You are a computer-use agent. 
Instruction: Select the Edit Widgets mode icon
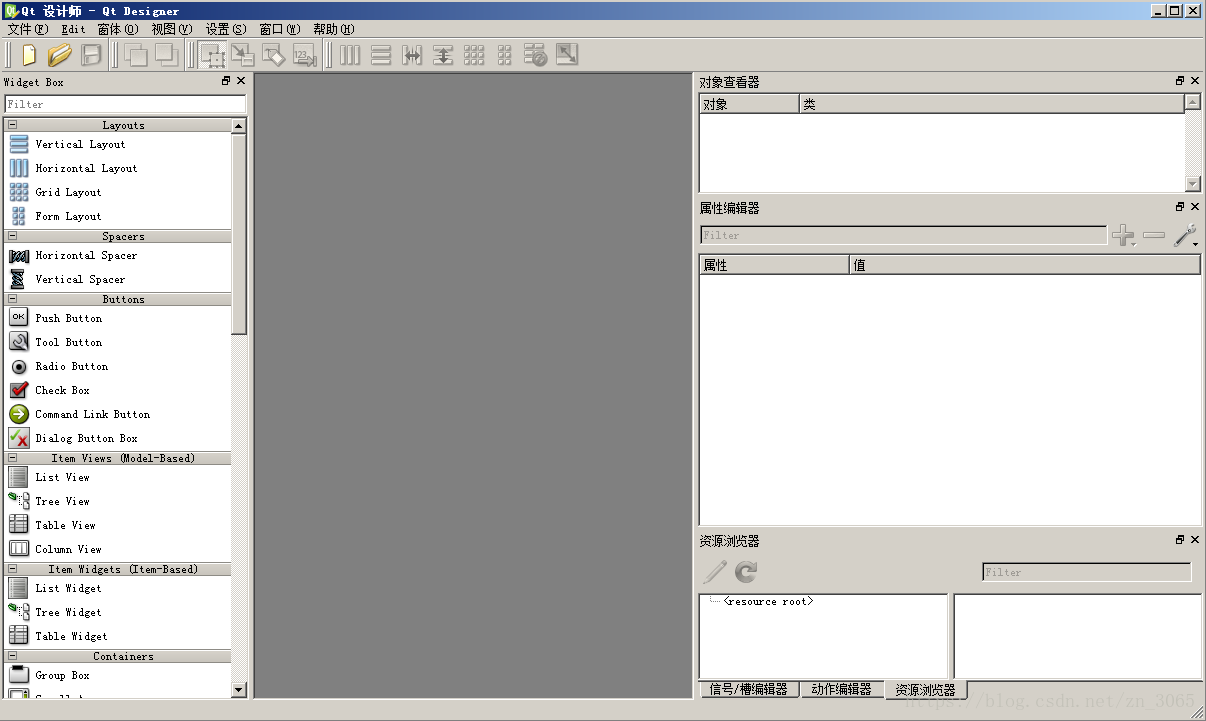pos(212,55)
